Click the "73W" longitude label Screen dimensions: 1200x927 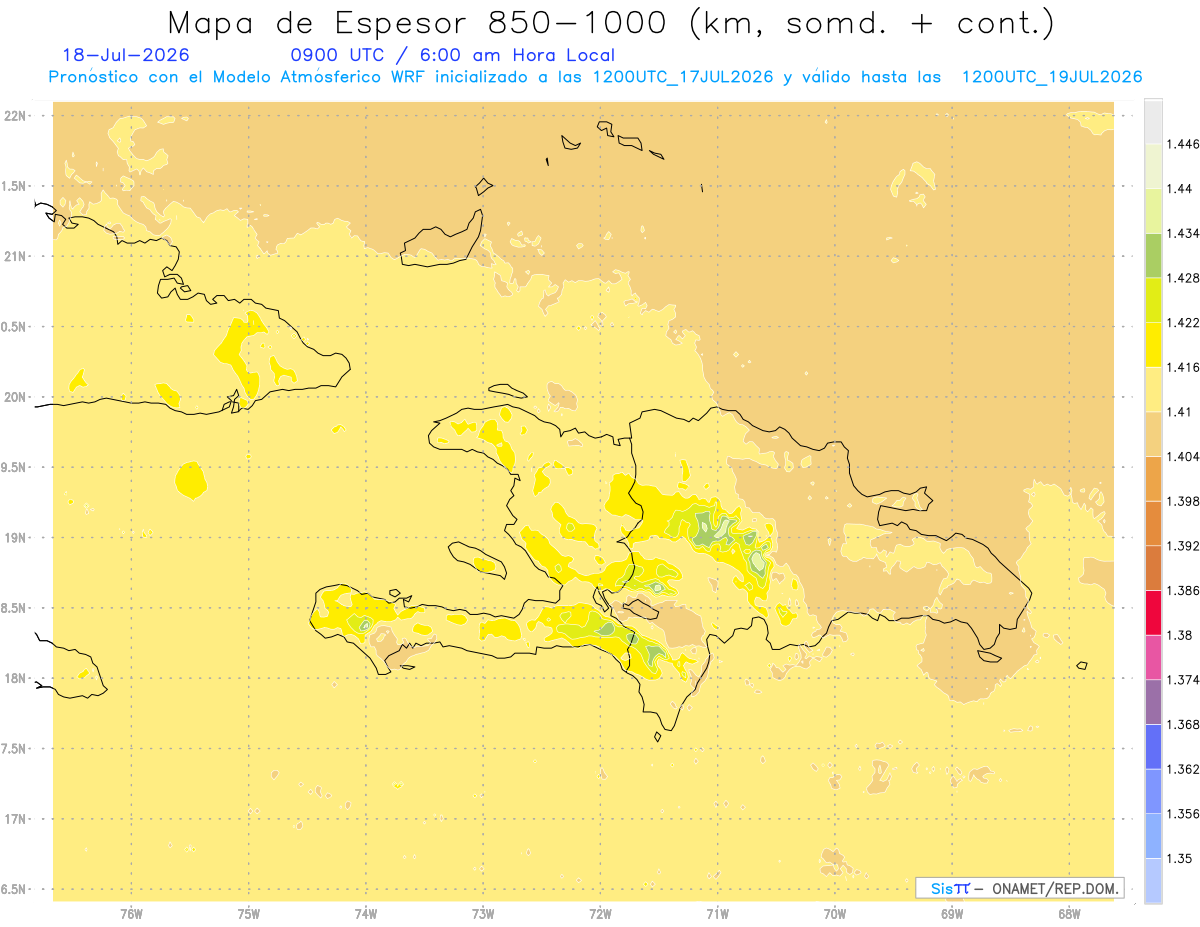[x=483, y=914]
